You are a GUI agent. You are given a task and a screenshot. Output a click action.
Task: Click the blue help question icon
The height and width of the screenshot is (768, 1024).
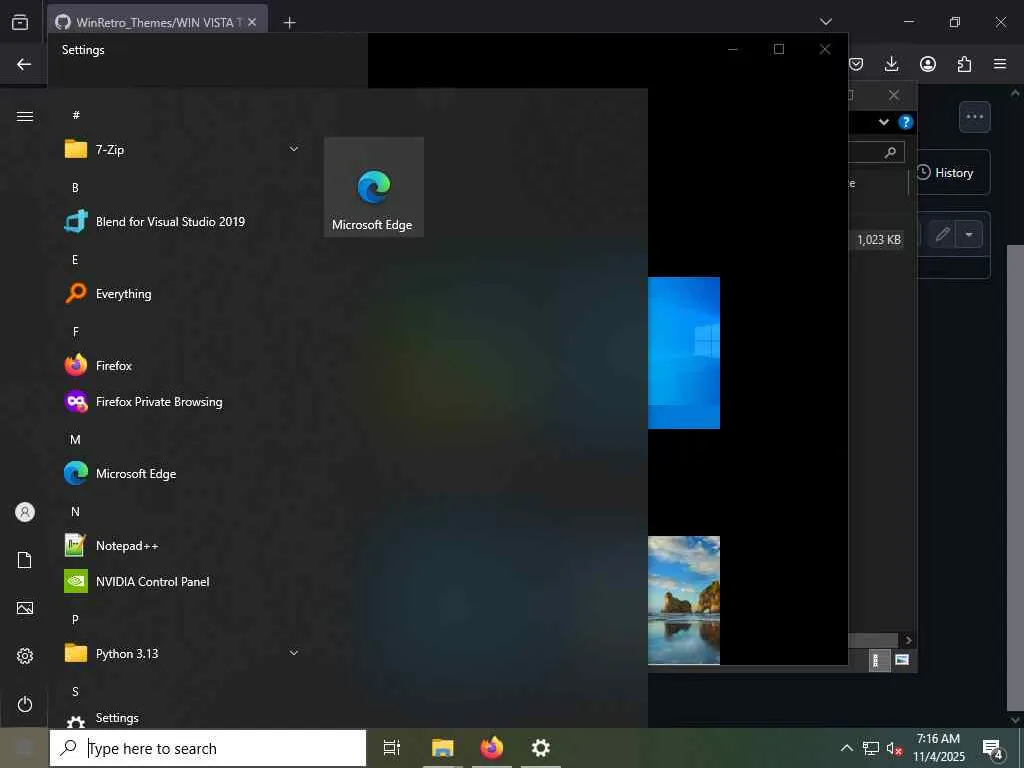coord(905,122)
